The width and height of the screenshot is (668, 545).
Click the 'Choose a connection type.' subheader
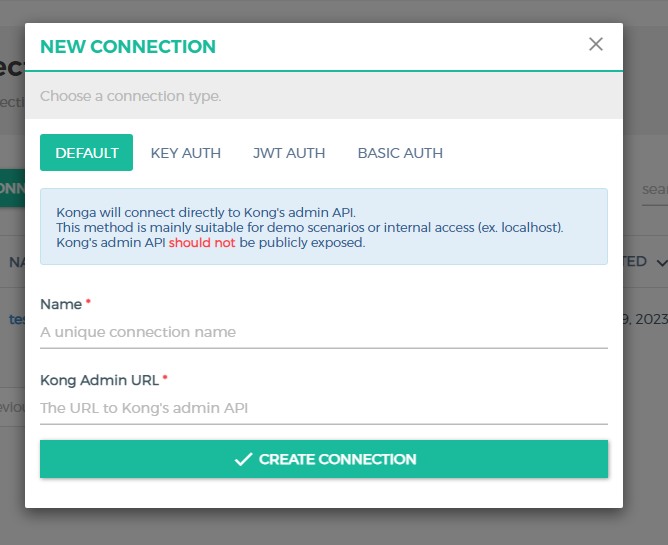click(130, 97)
